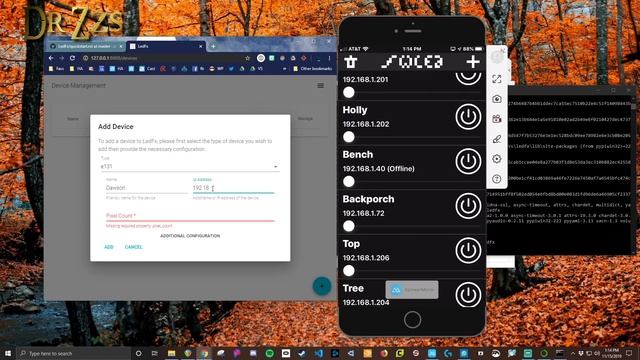Click the browser forward arrow

(62, 58)
